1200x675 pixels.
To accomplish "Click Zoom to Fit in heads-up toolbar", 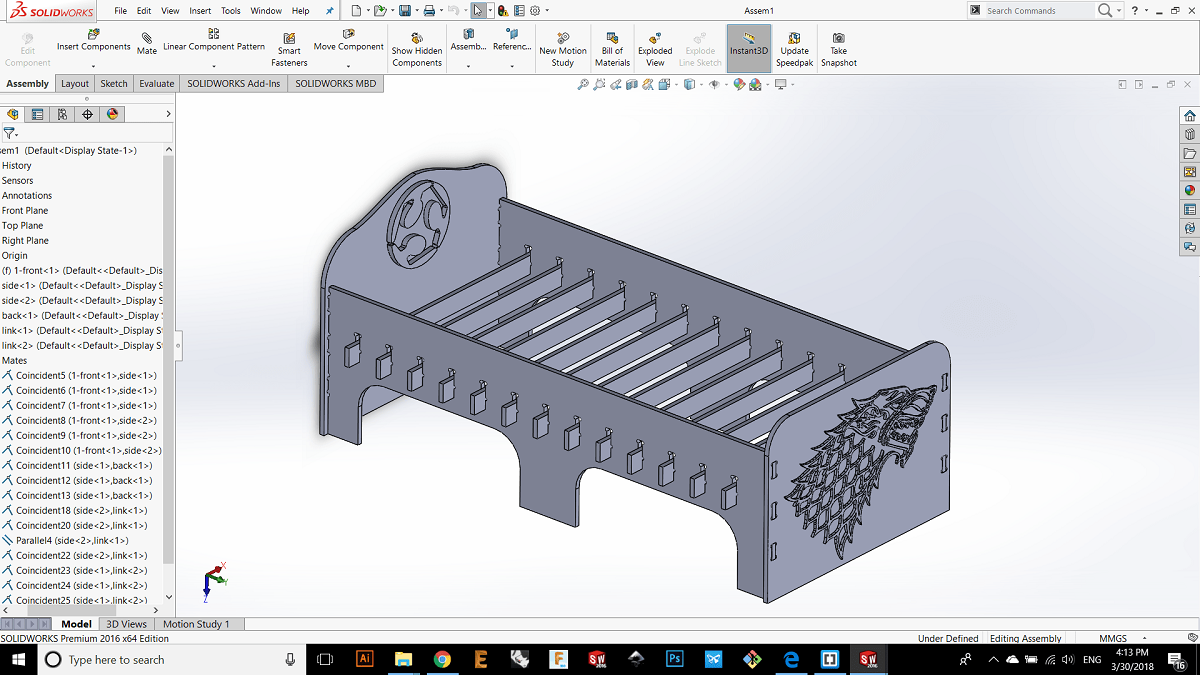I will [583, 85].
